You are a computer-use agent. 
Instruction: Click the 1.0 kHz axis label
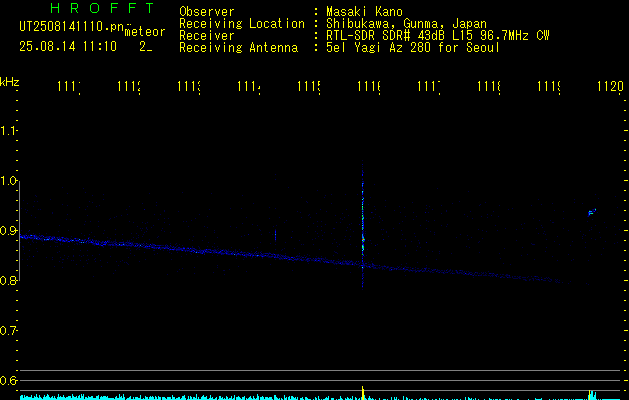click(8, 181)
